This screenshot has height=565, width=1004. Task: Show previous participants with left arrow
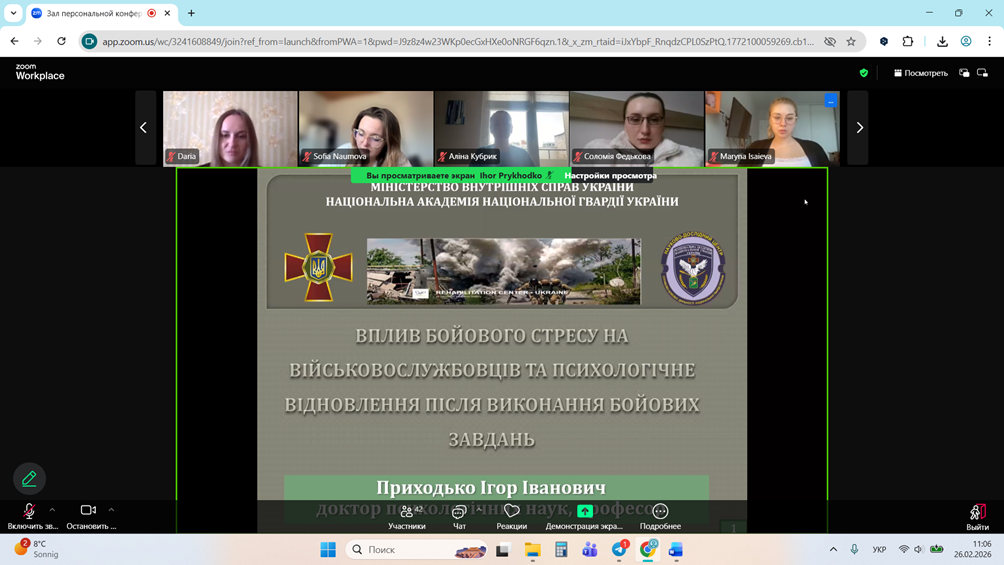(x=144, y=128)
